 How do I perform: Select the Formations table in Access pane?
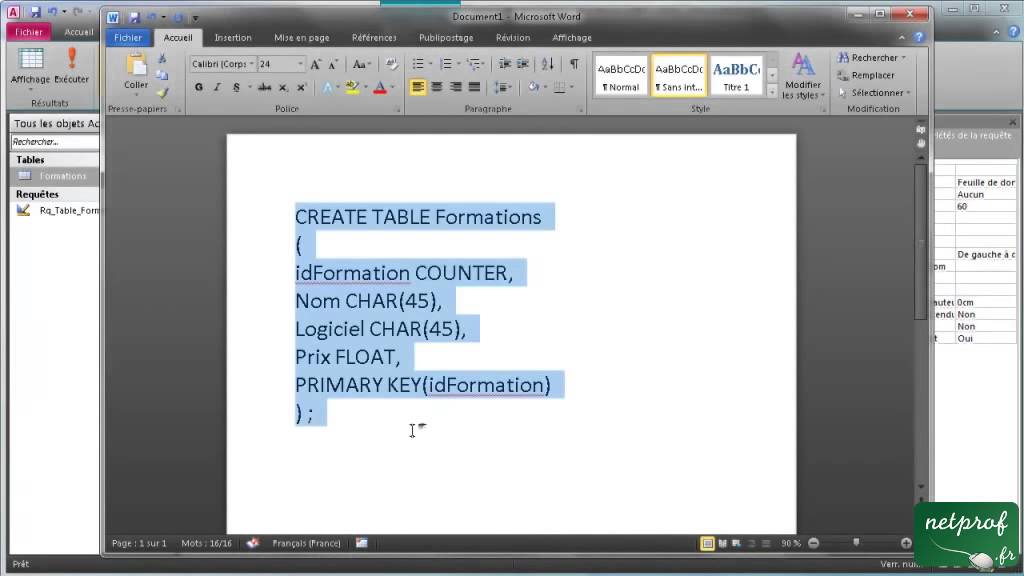(x=55, y=176)
